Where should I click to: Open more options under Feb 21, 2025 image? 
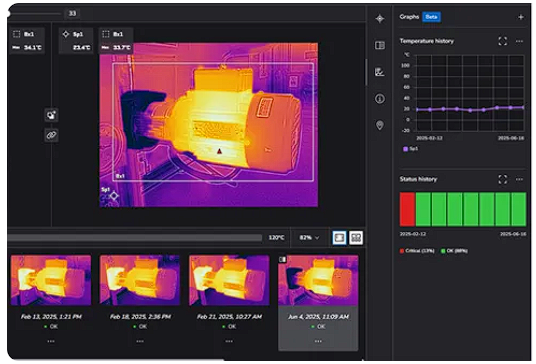point(229,341)
